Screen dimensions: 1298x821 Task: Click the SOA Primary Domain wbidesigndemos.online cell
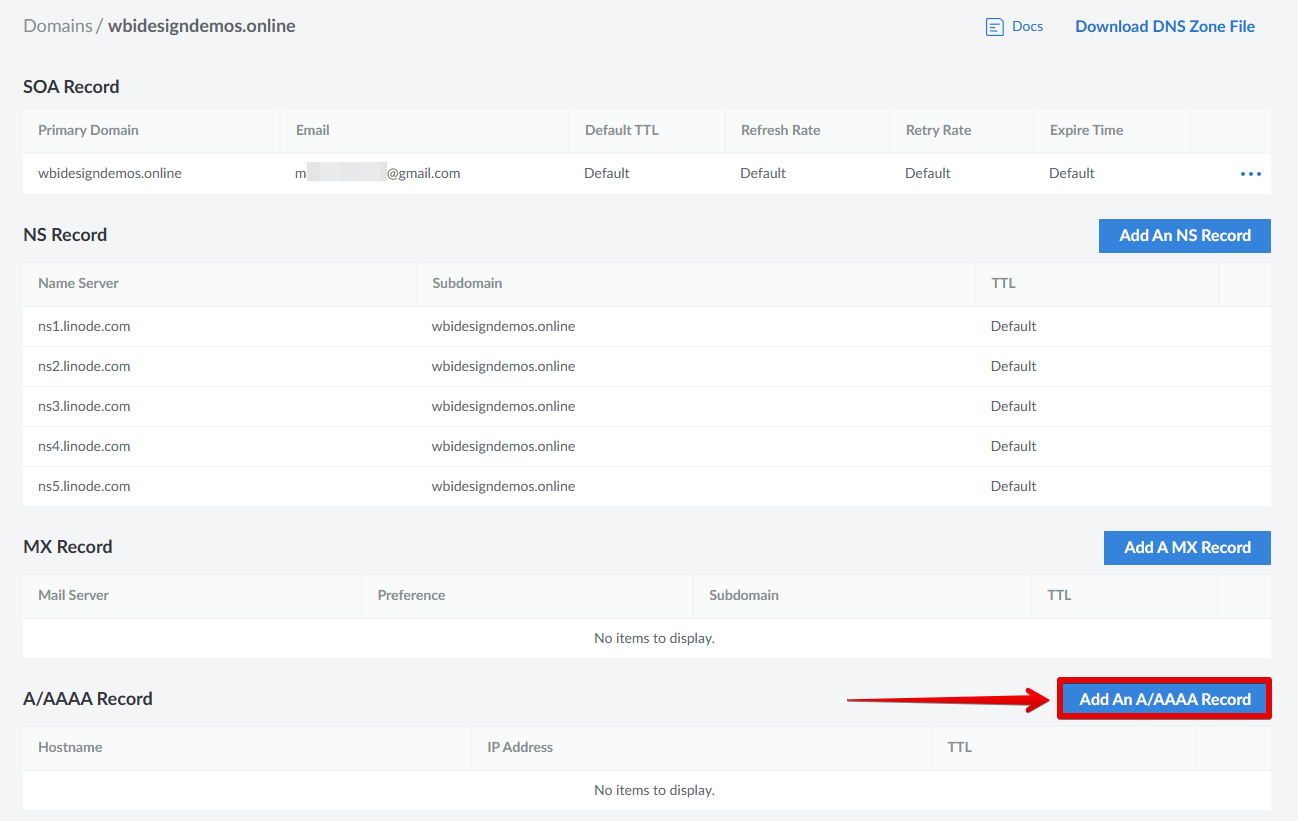click(x=110, y=173)
